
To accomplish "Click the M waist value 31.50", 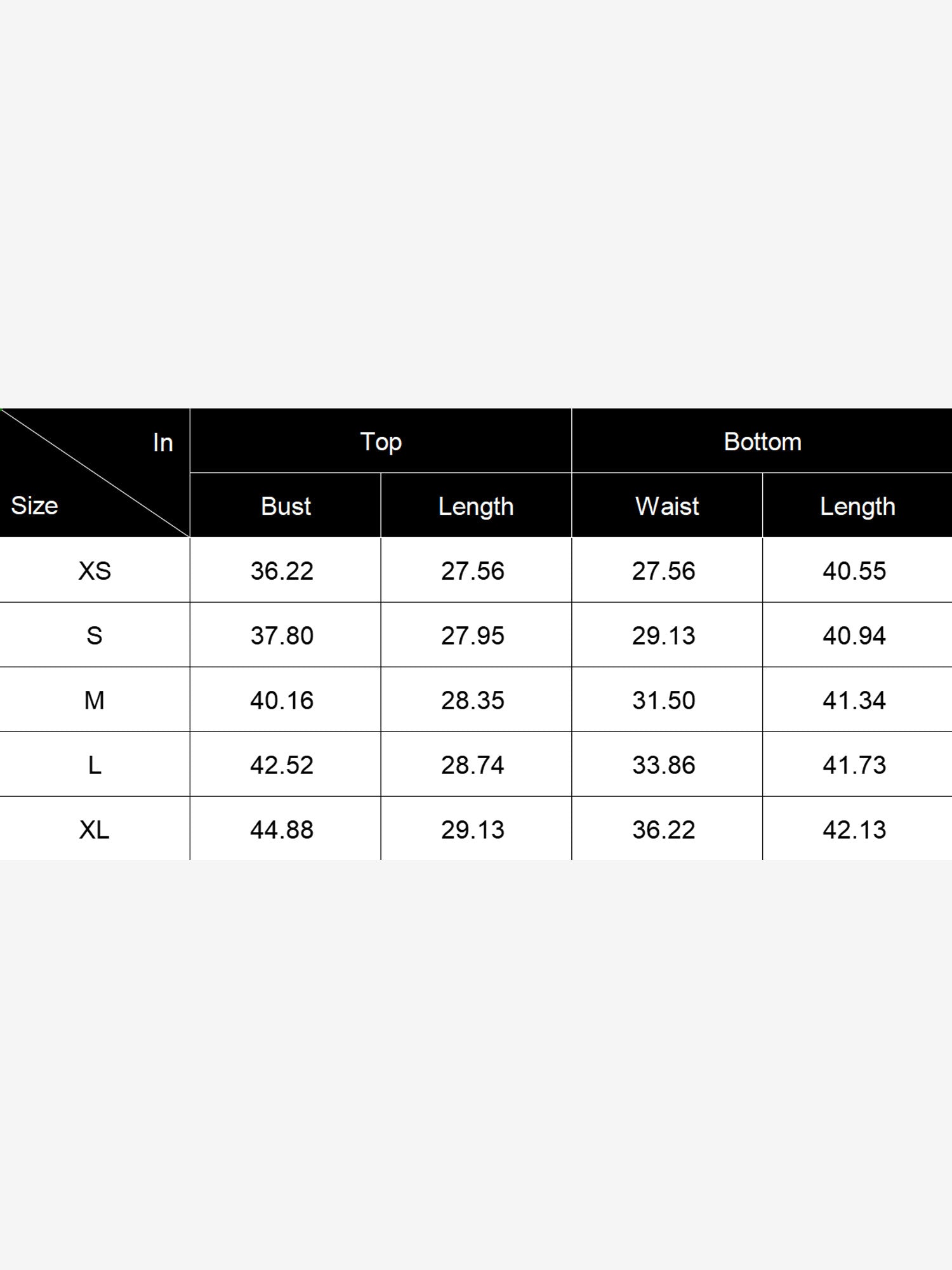I will [664, 700].
